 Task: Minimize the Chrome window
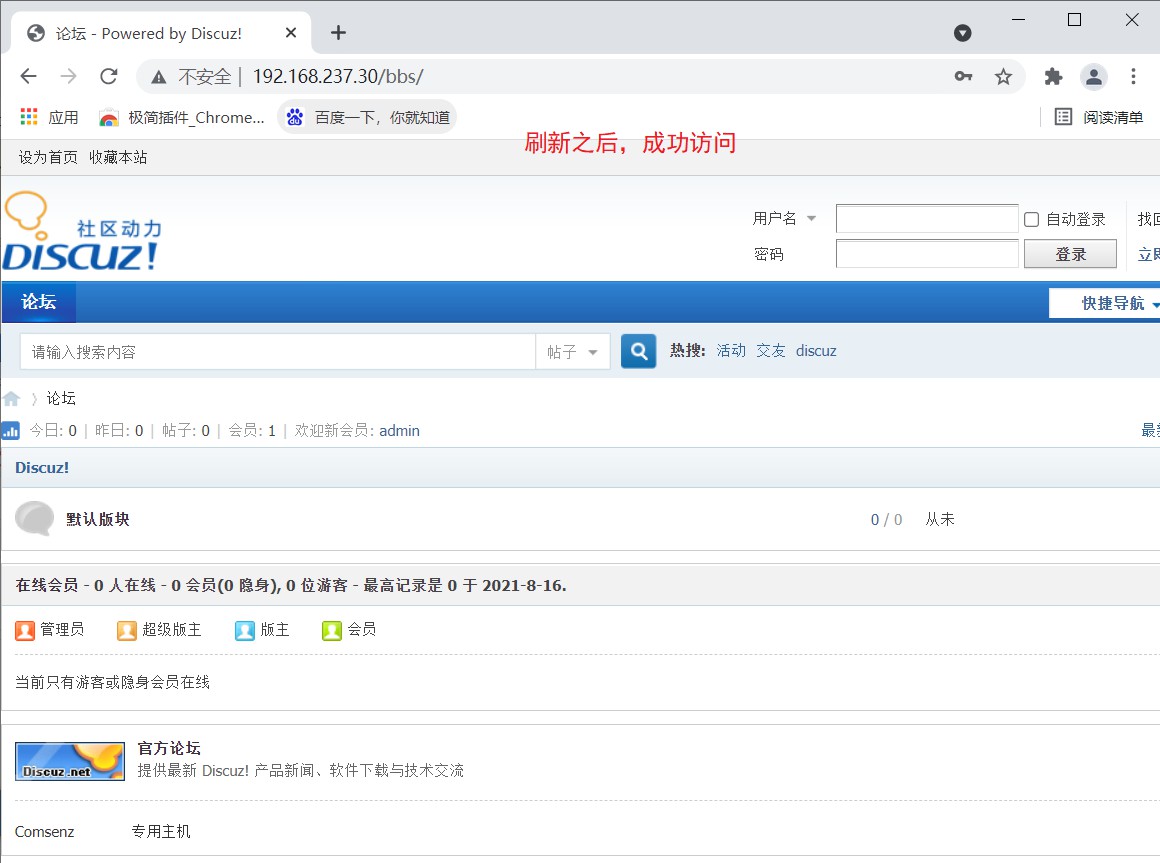point(1019,20)
